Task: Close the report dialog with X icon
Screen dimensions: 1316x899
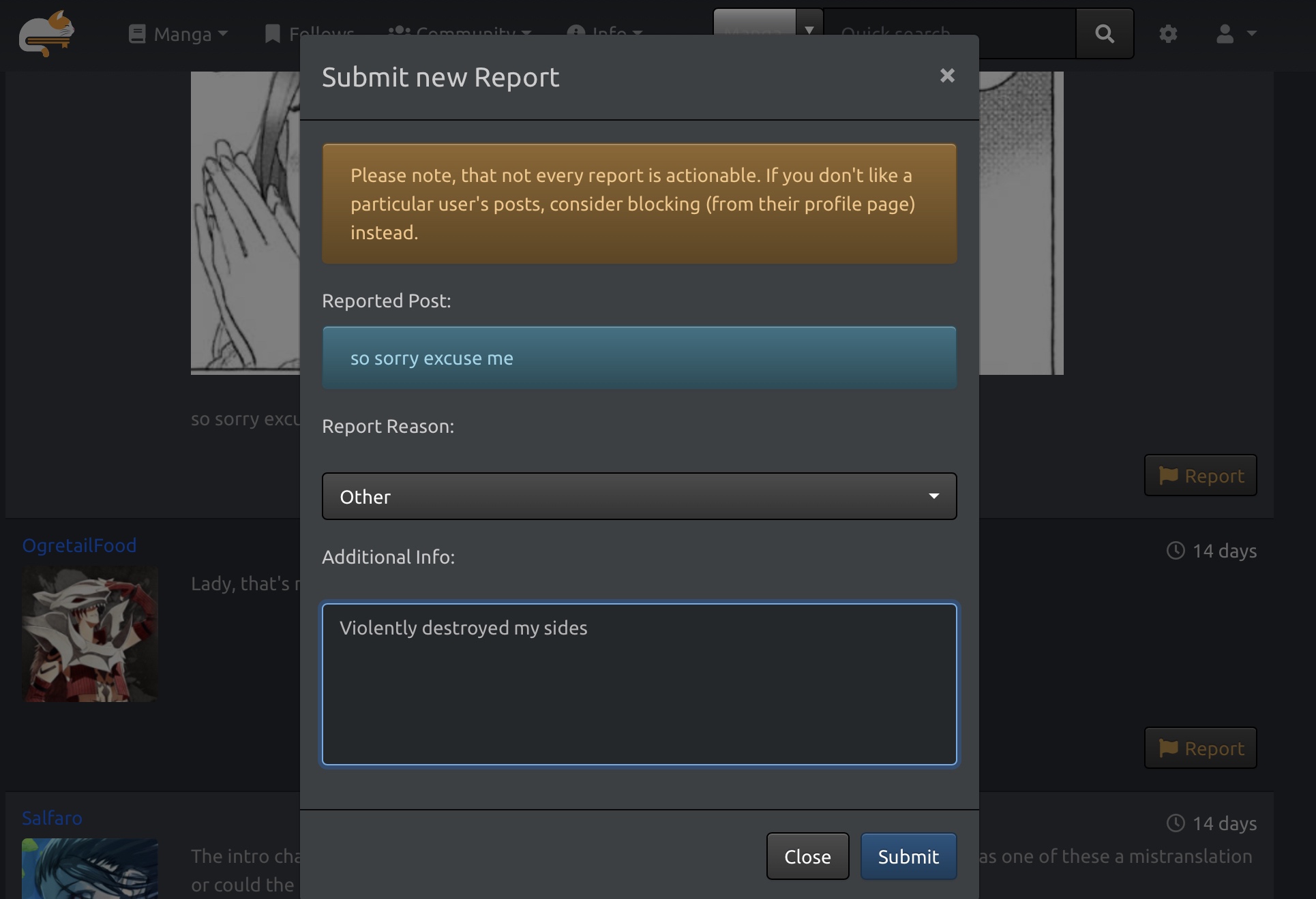Action: 947,76
